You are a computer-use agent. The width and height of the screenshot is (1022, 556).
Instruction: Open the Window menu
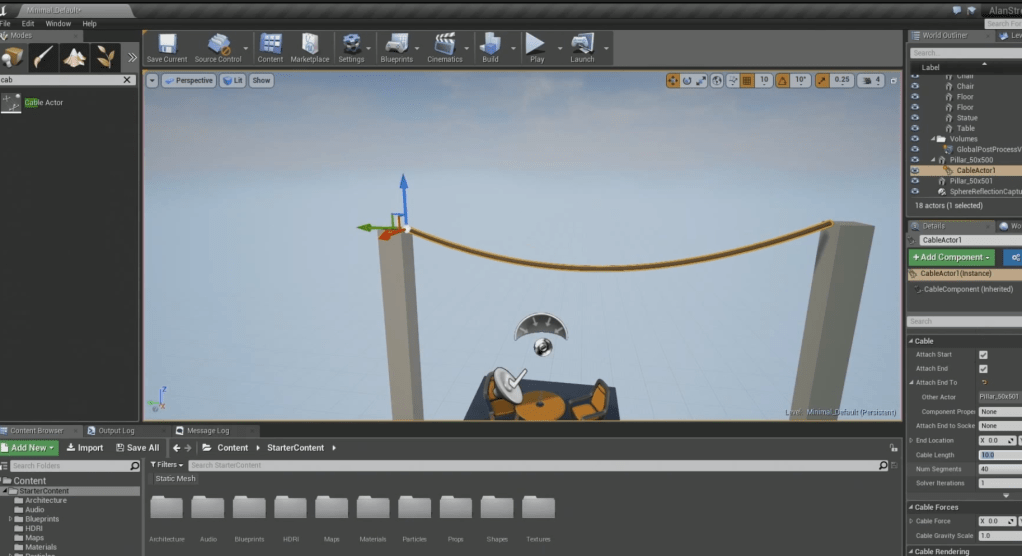click(x=58, y=23)
